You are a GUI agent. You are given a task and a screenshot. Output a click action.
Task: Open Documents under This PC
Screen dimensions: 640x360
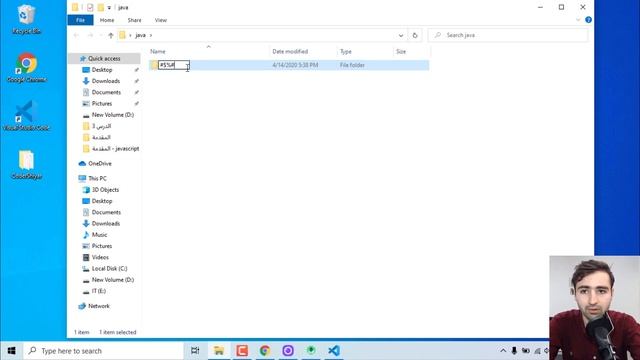coord(106,212)
